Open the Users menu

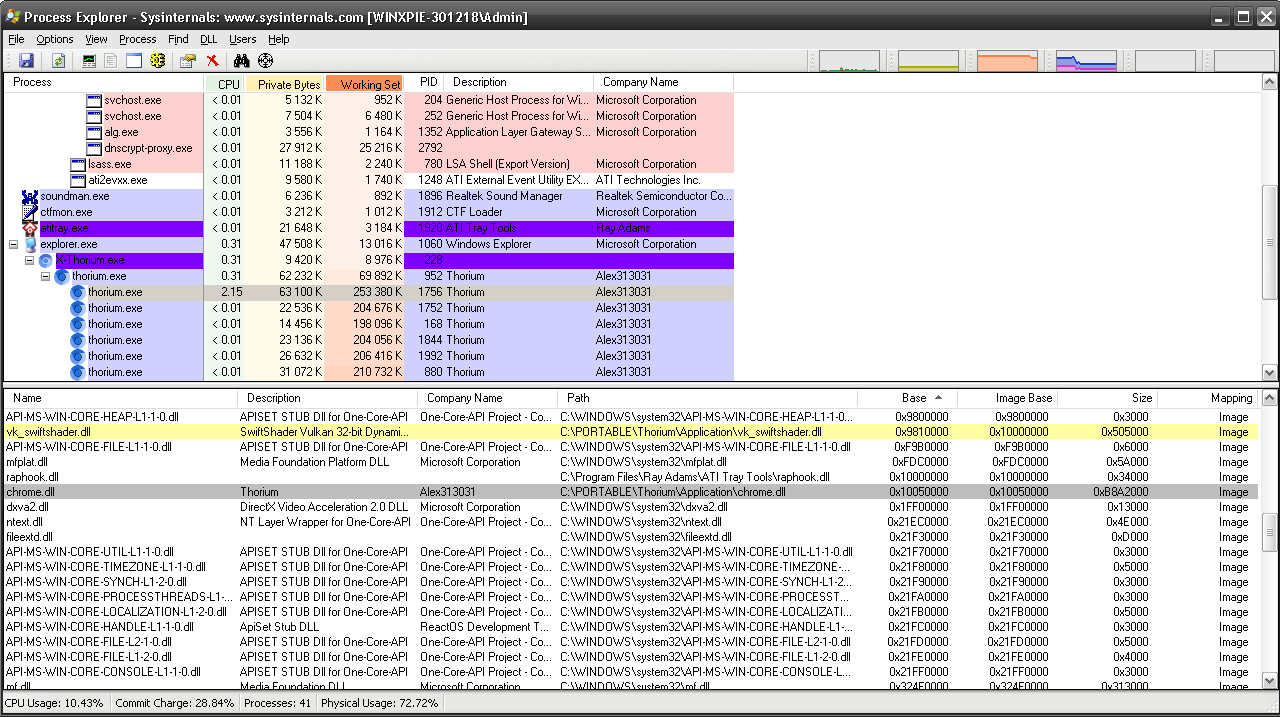coord(243,39)
